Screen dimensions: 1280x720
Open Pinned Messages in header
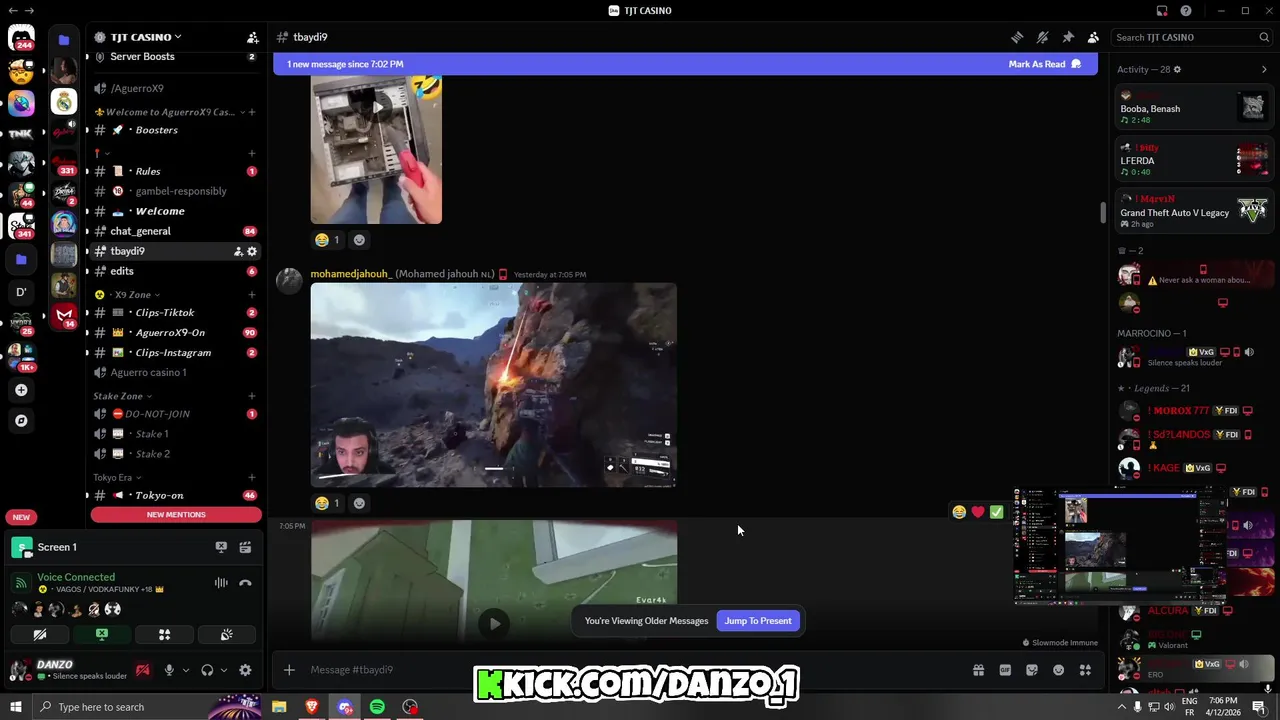click(1068, 37)
